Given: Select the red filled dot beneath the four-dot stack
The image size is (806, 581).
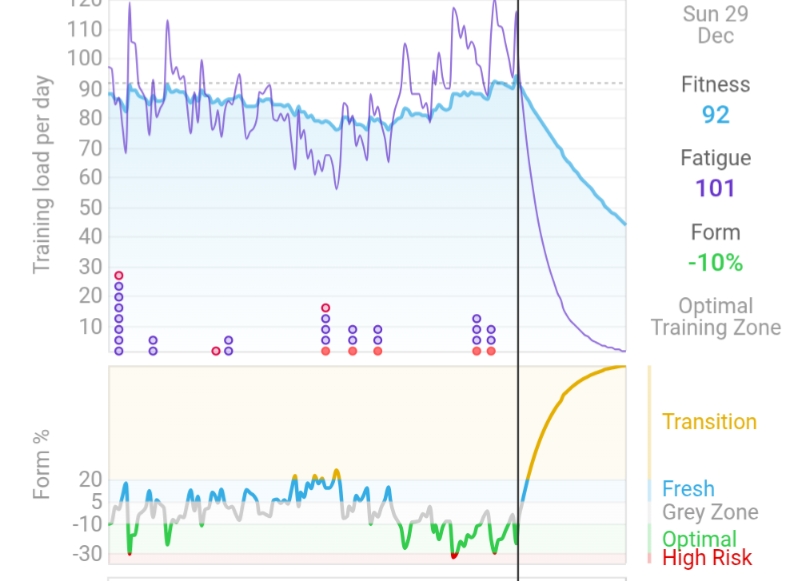Looking at the screenshot, I should pos(325,351).
